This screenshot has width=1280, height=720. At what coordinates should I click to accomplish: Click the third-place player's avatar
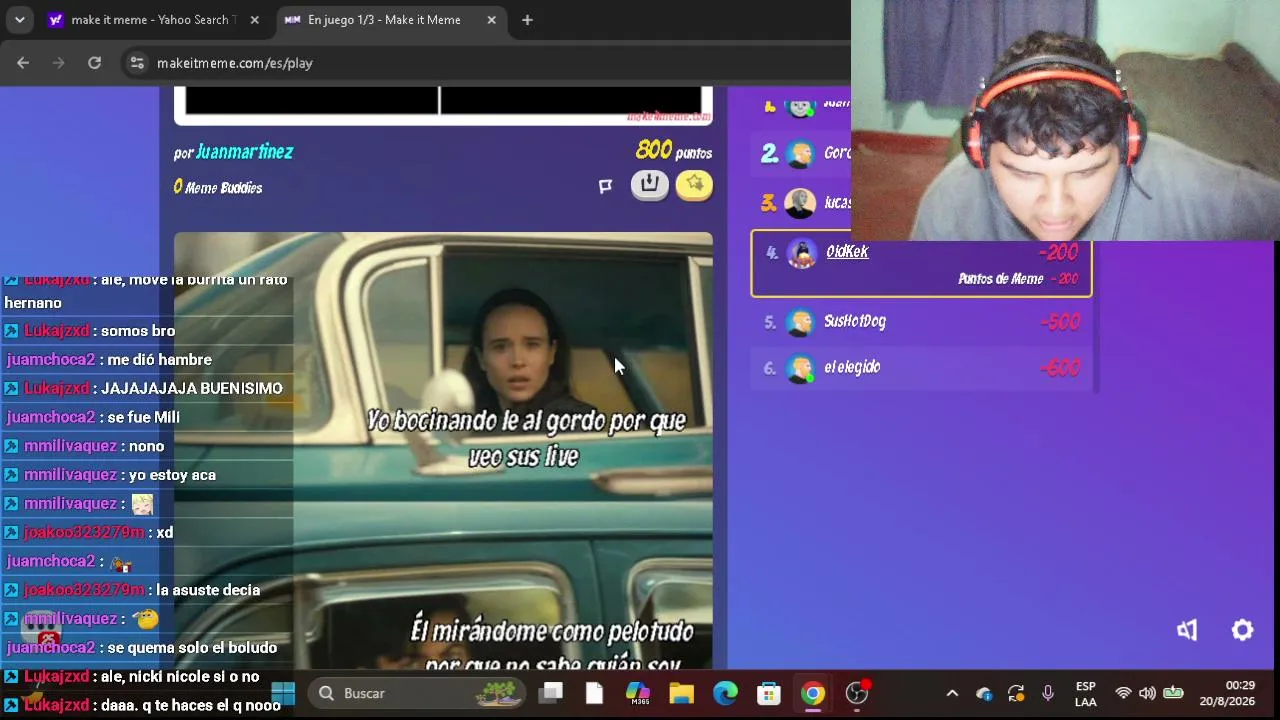coord(800,203)
